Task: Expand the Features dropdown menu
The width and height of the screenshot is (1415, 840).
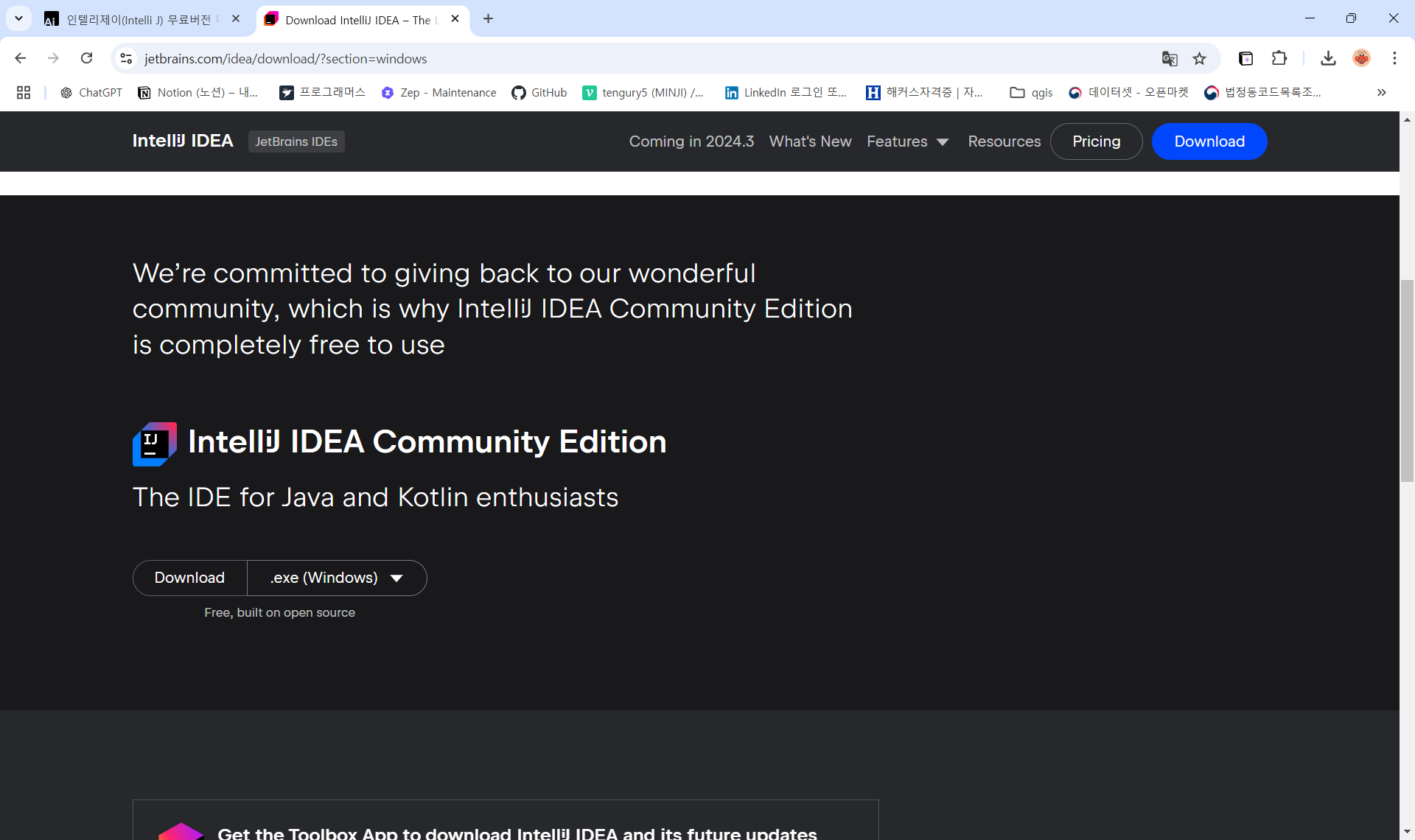Action: click(x=907, y=141)
